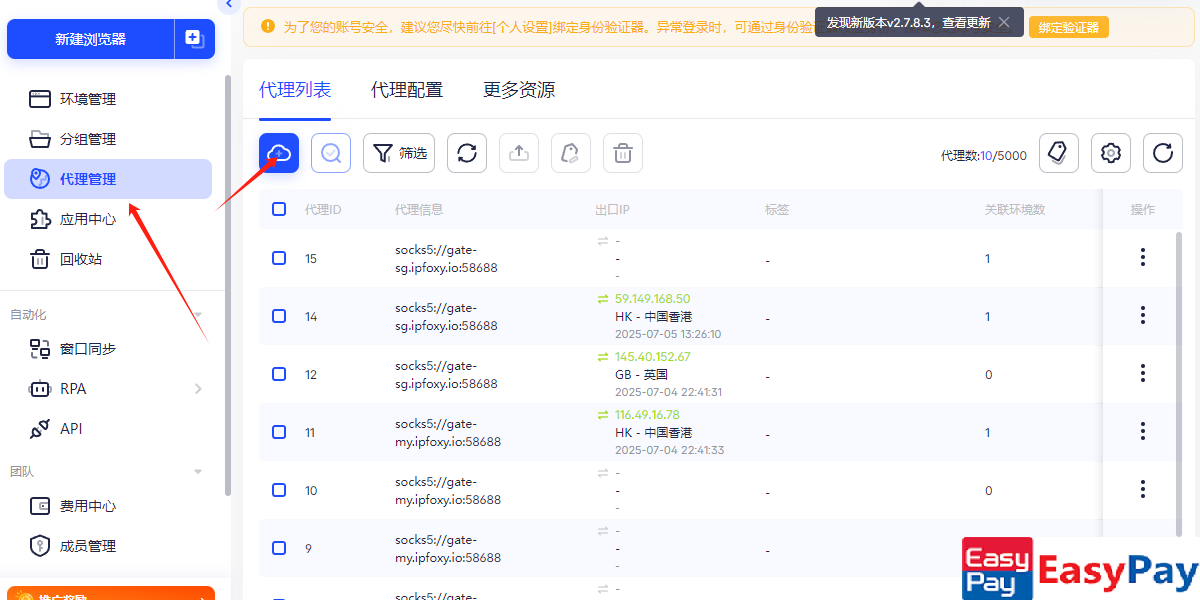This screenshot has height=600, width=1200.
Task: Check the box for proxy ID 15
Action: pyautogui.click(x=279, y=258)
